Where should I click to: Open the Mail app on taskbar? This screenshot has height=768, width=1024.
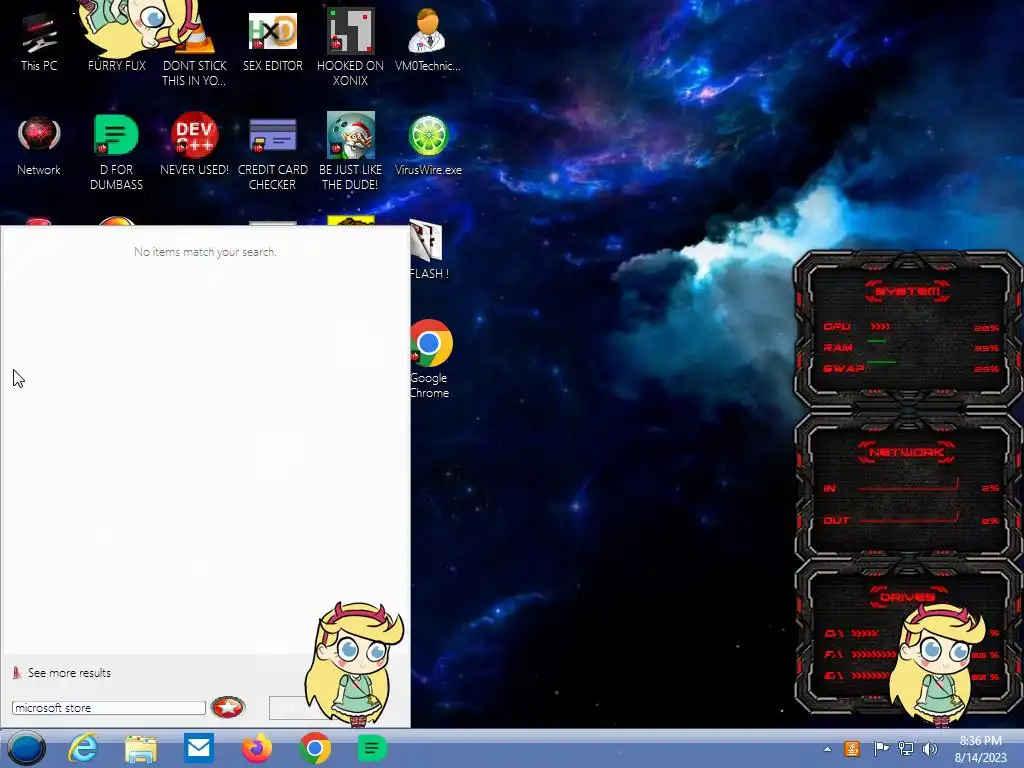(199, 748)
